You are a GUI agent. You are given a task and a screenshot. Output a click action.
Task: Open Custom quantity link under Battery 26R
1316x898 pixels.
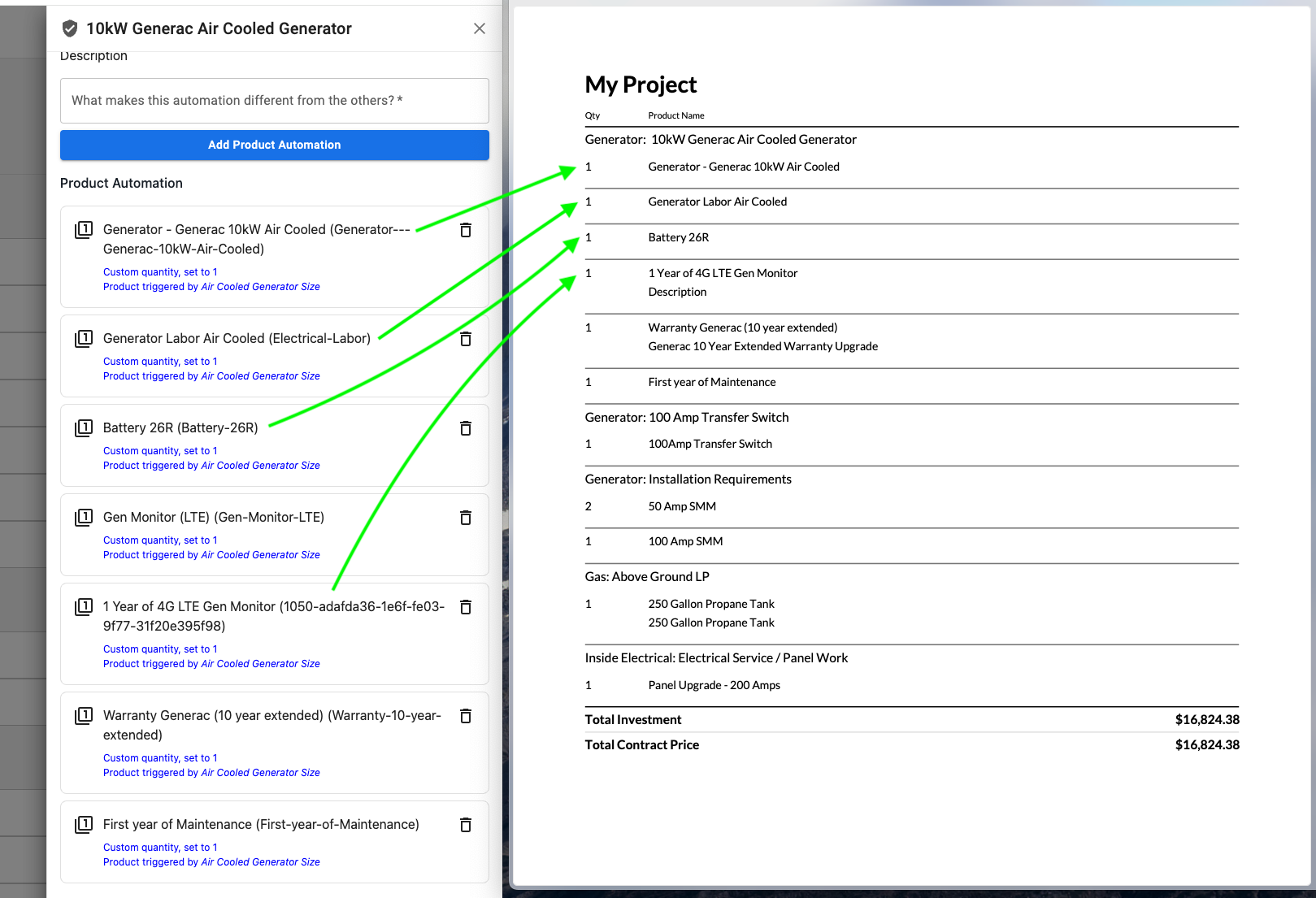(x=160, y=451)
